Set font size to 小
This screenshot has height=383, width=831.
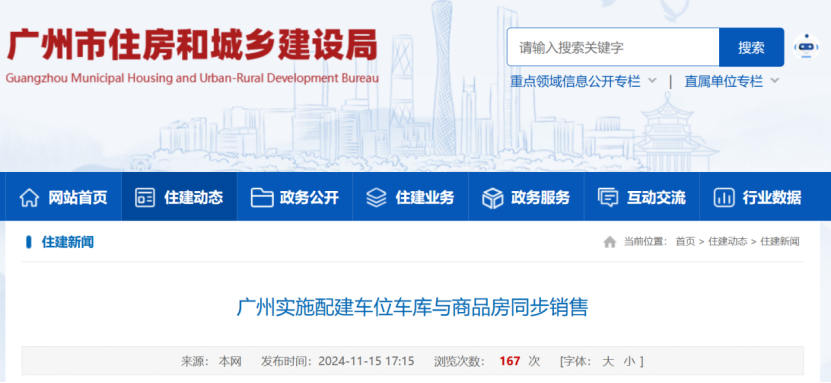(x=629, y=362)
